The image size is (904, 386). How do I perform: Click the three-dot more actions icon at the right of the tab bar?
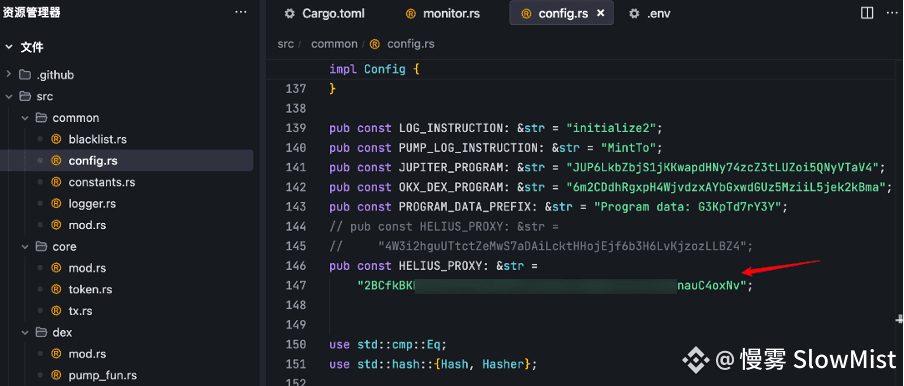click(x=892, y=13)
